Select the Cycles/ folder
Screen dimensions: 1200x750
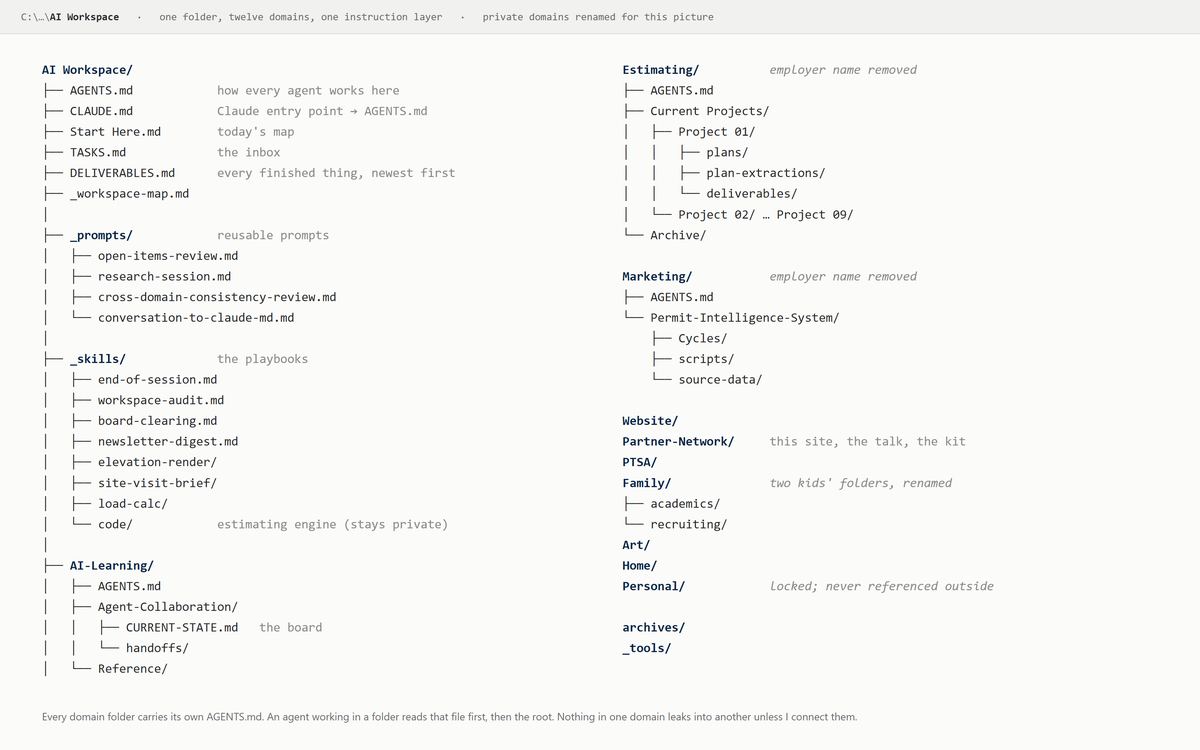(x=703, y=339)
